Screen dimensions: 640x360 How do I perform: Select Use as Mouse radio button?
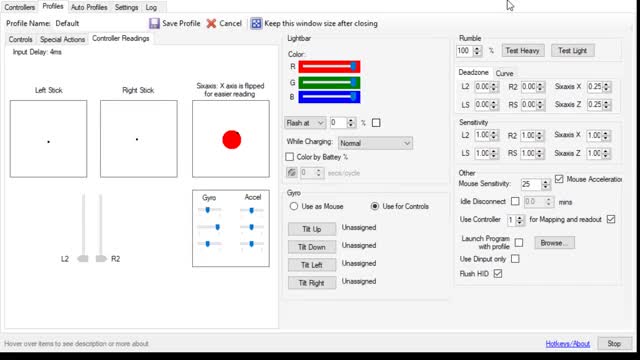click(x=293, y=207)
